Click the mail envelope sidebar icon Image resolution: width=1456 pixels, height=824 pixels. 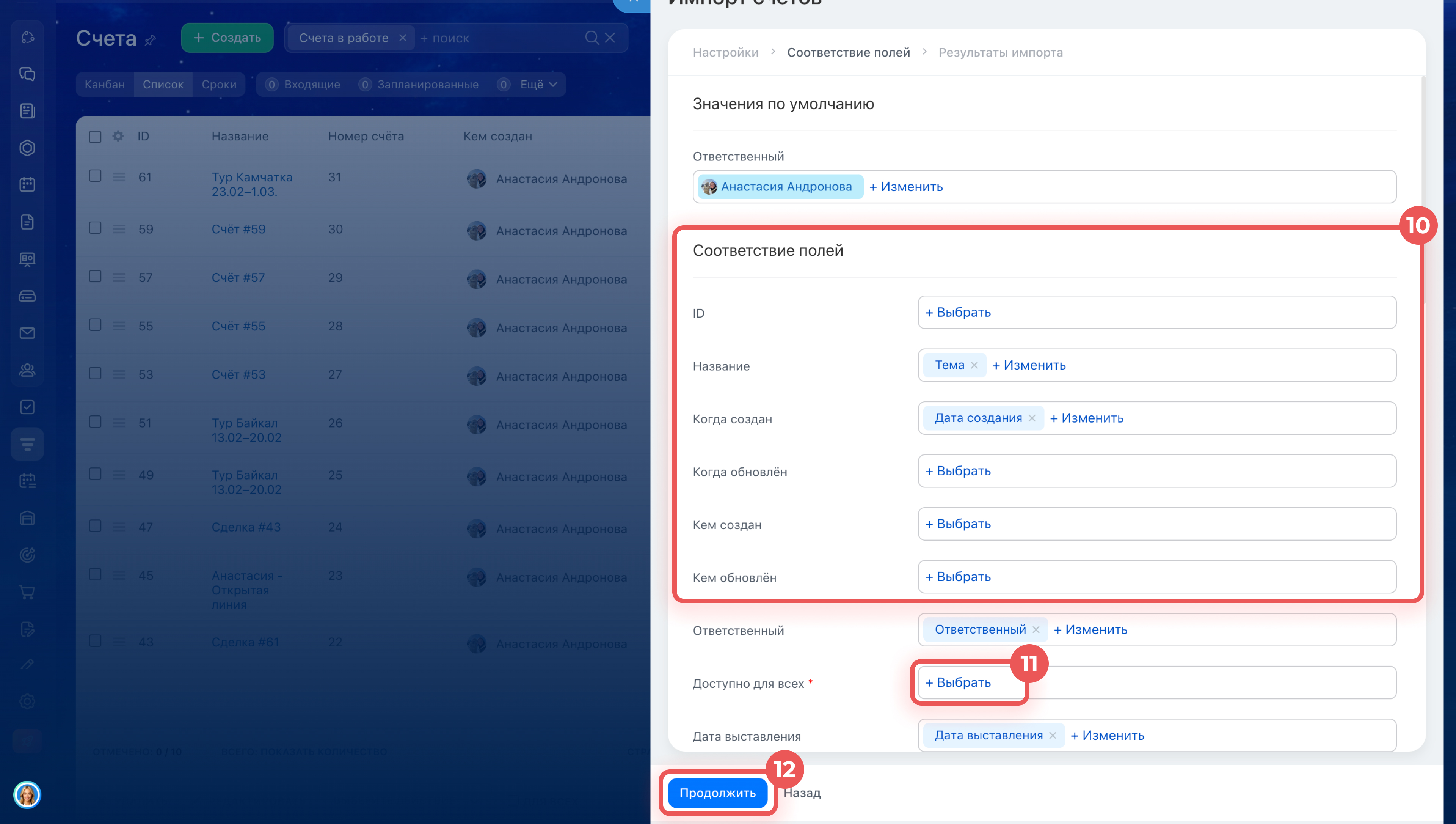27,333
